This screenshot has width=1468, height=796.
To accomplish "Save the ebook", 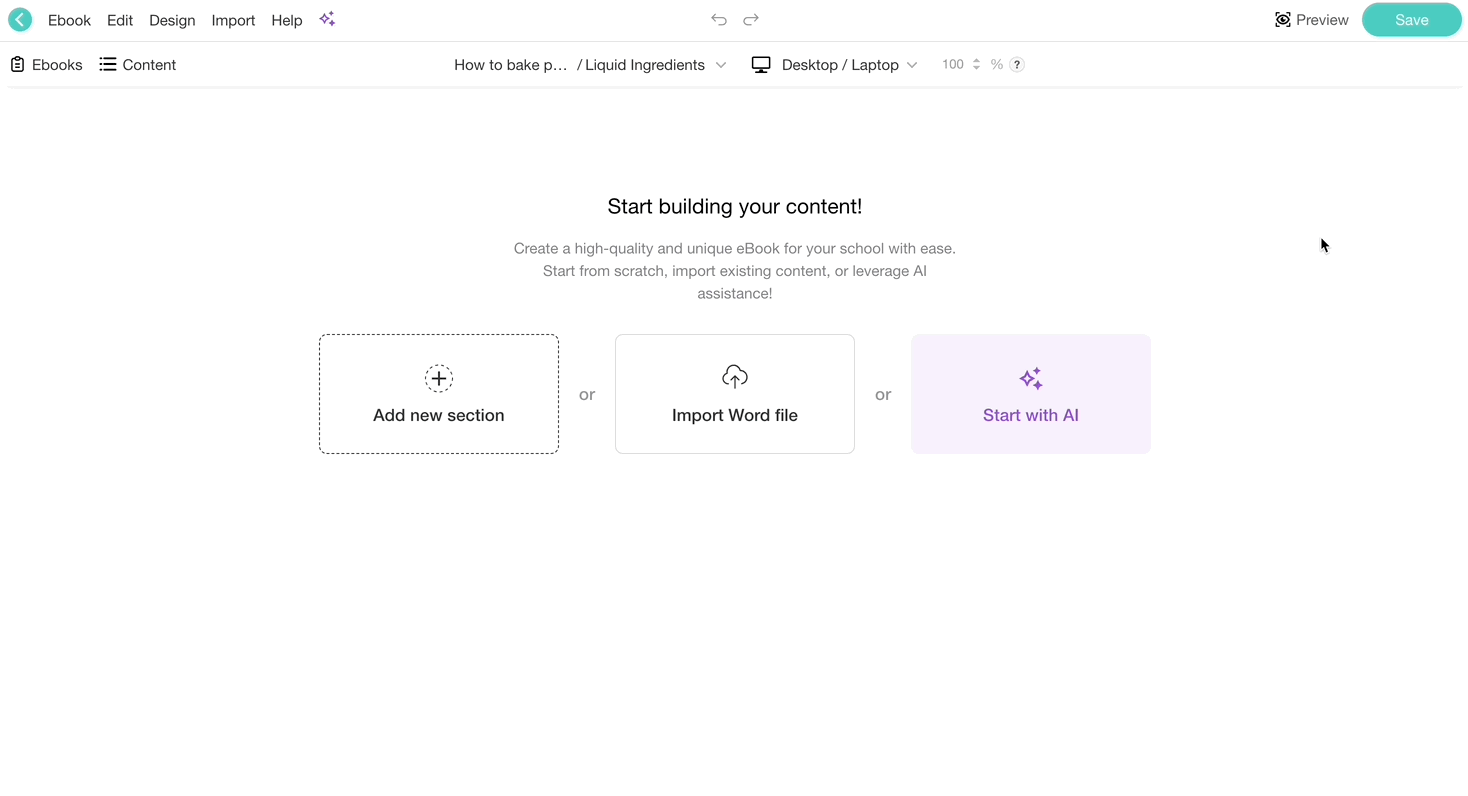I will tap(1411, 20).
